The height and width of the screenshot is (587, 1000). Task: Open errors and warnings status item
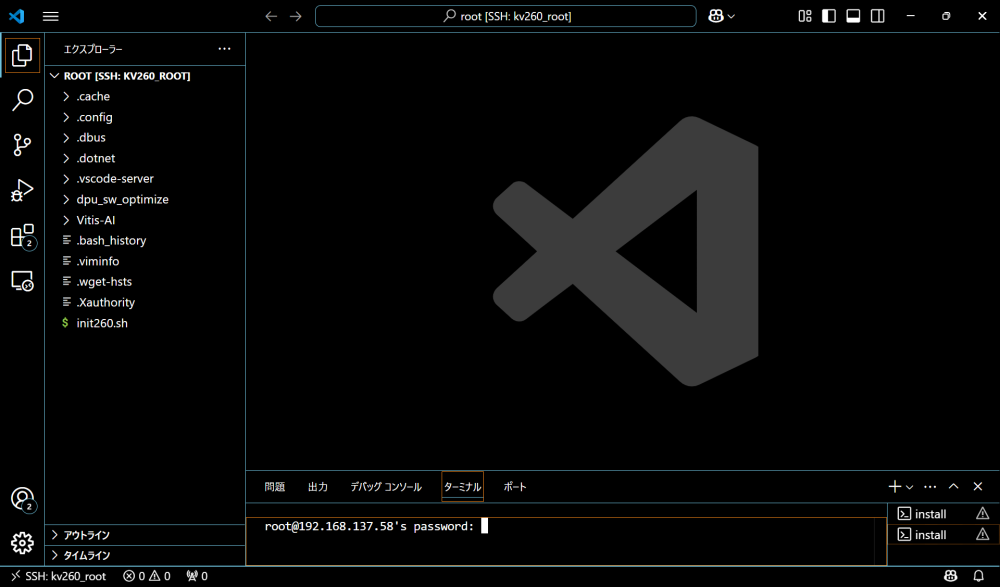(147, 577)
